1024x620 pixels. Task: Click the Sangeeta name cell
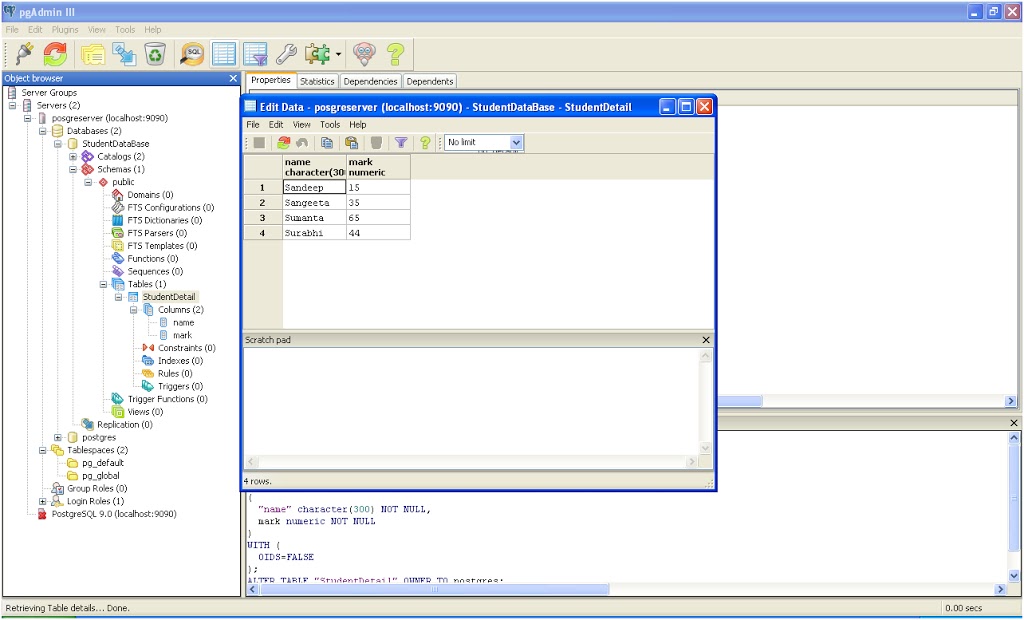[x=314, y=203]
